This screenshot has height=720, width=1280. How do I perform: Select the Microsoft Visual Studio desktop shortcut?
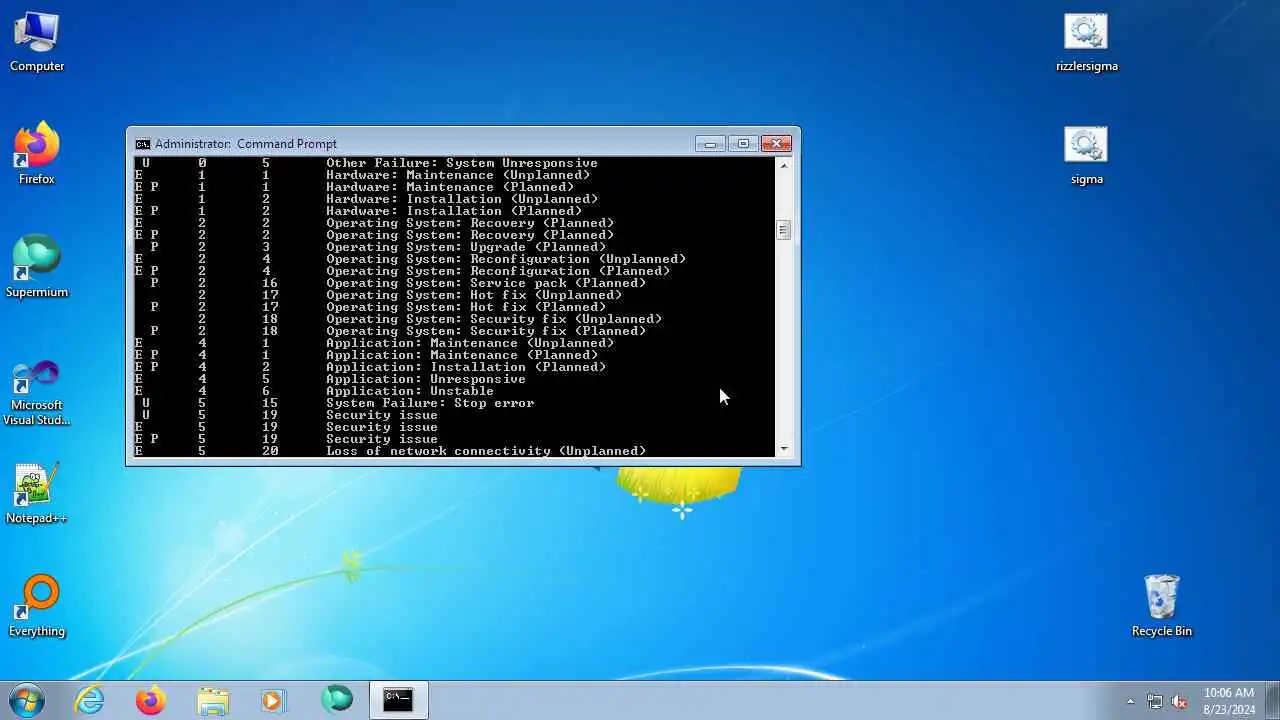[37, 393]
